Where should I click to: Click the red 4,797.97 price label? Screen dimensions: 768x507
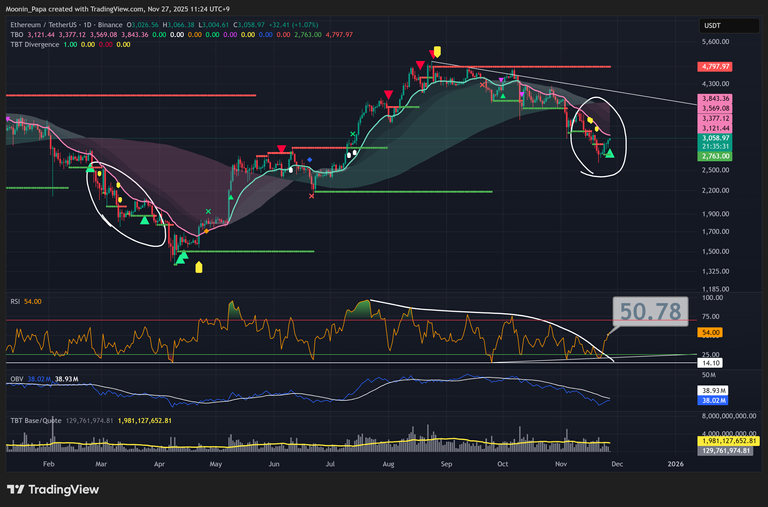[717, 66]
